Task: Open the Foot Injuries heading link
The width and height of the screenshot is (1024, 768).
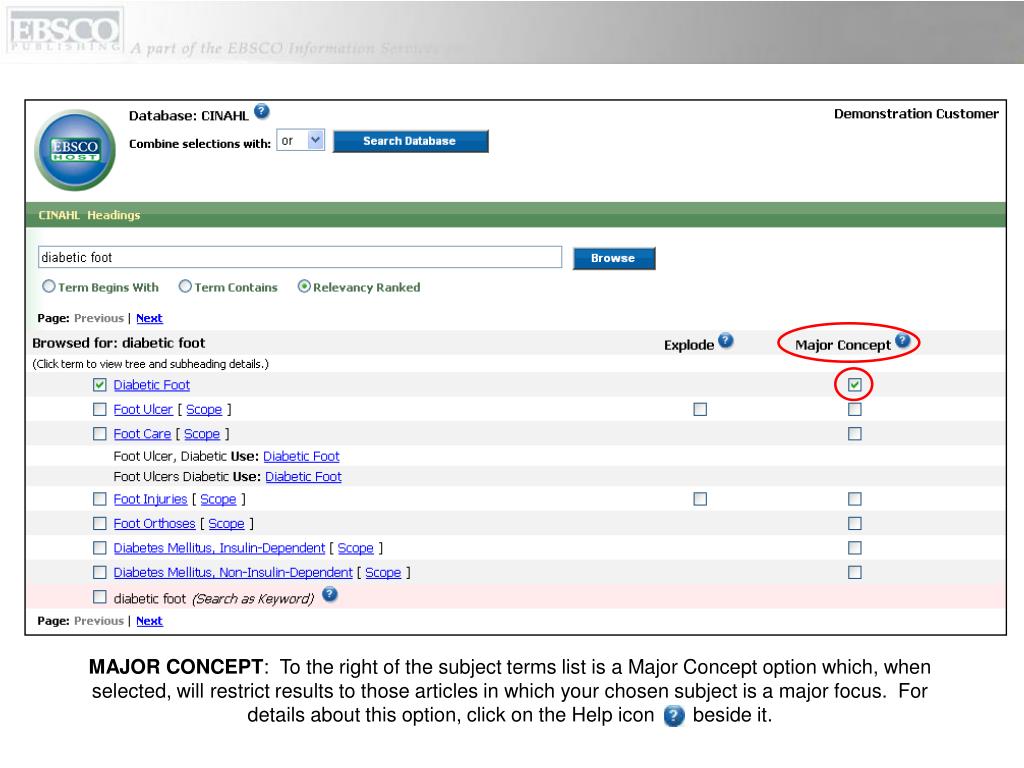Action: (150, 499)
